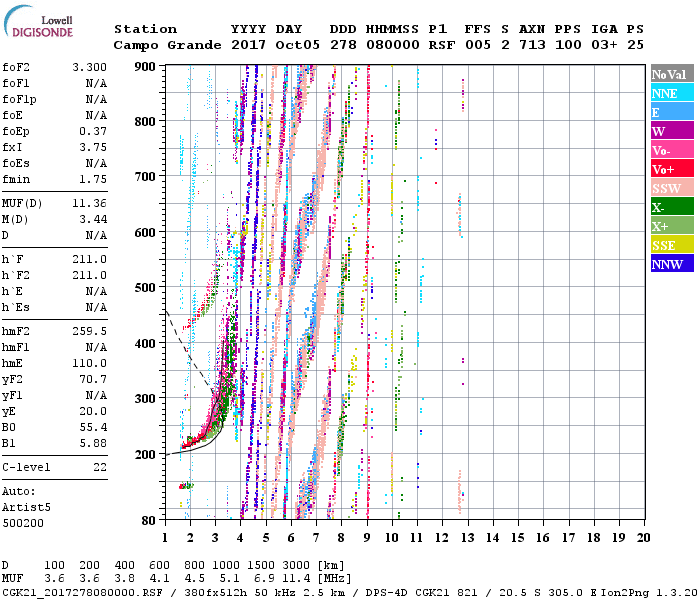Click the 900 km height axis label
Screen dimensions: 700x600
145,67
